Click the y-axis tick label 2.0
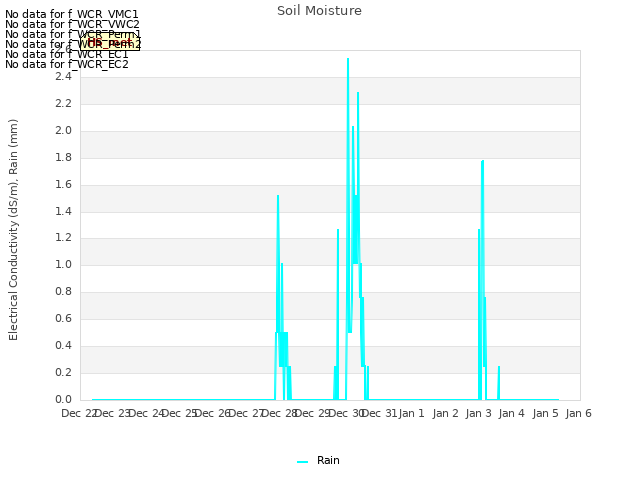 [63, 131]
